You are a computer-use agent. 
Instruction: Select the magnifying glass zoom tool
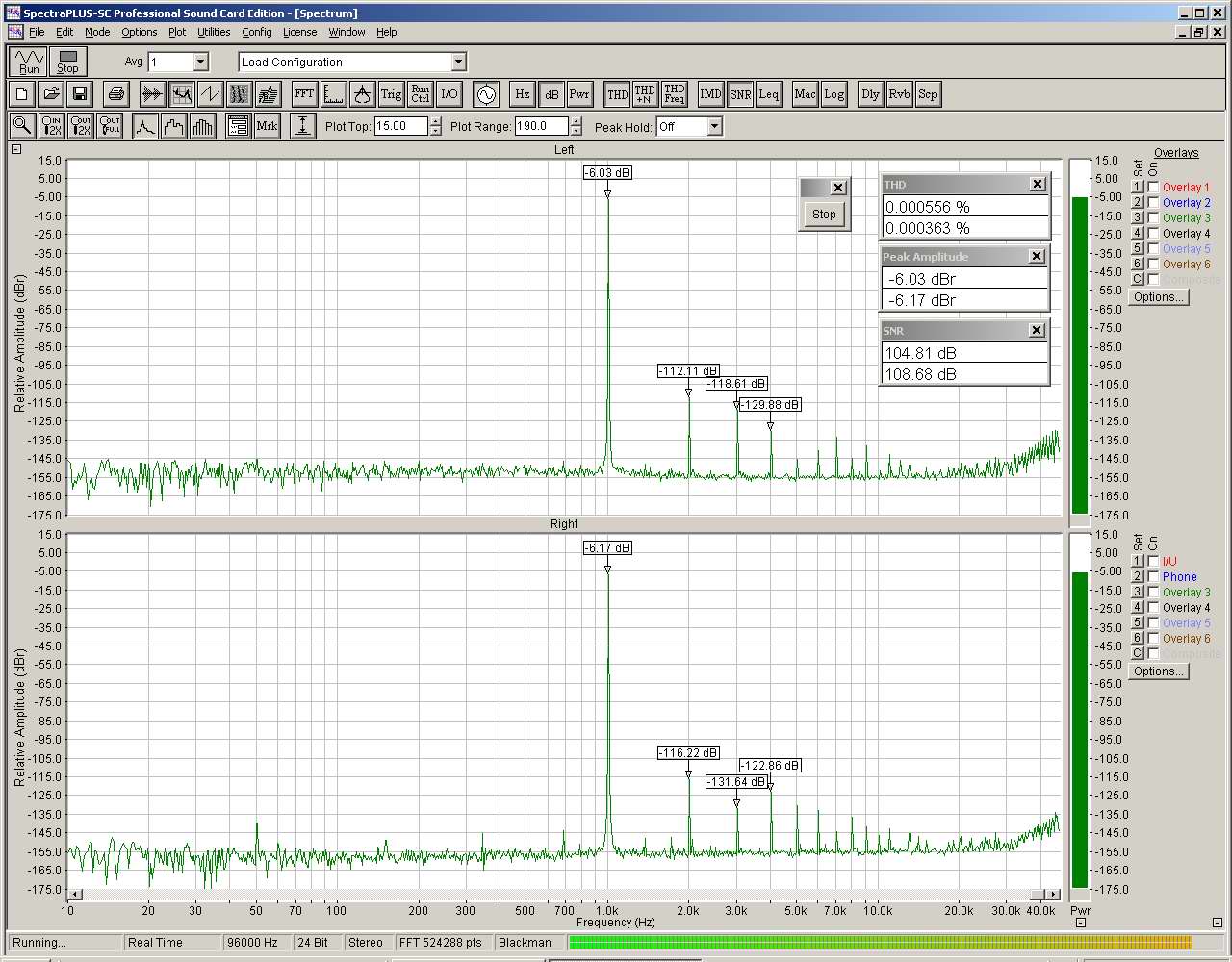point(22,126)
